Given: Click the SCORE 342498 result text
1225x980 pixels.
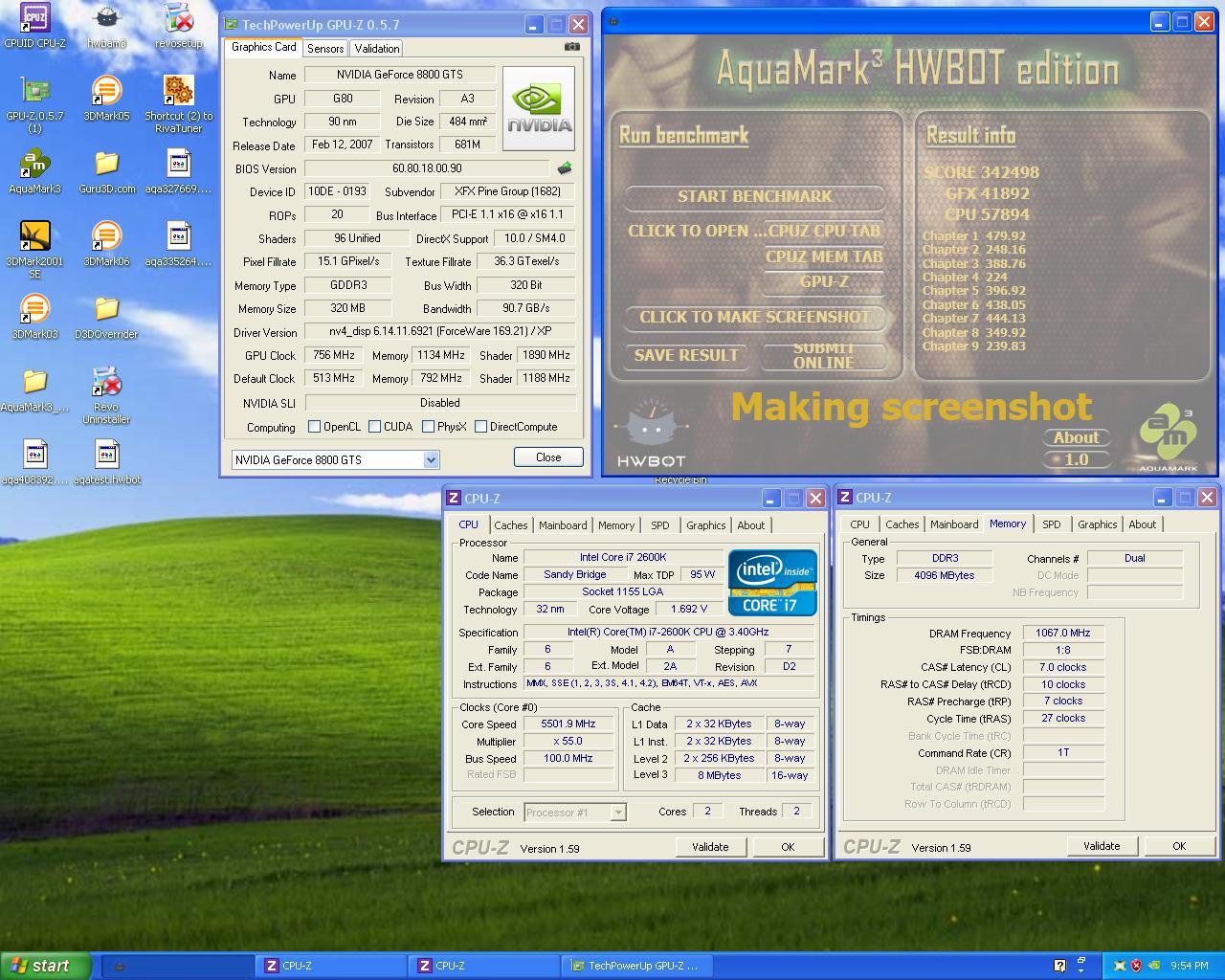Looking at the screenshot, I should coord(981,172).
